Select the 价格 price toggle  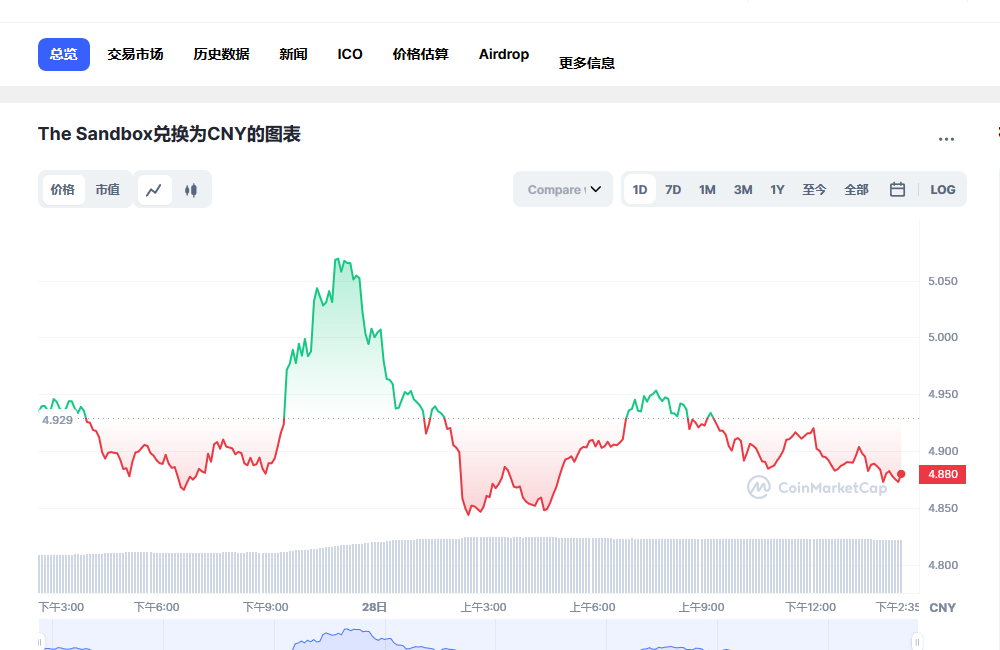(63, 190)
